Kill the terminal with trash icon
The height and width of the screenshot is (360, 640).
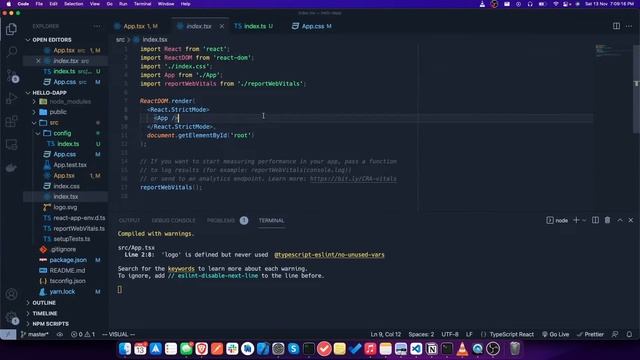[607, 220]
